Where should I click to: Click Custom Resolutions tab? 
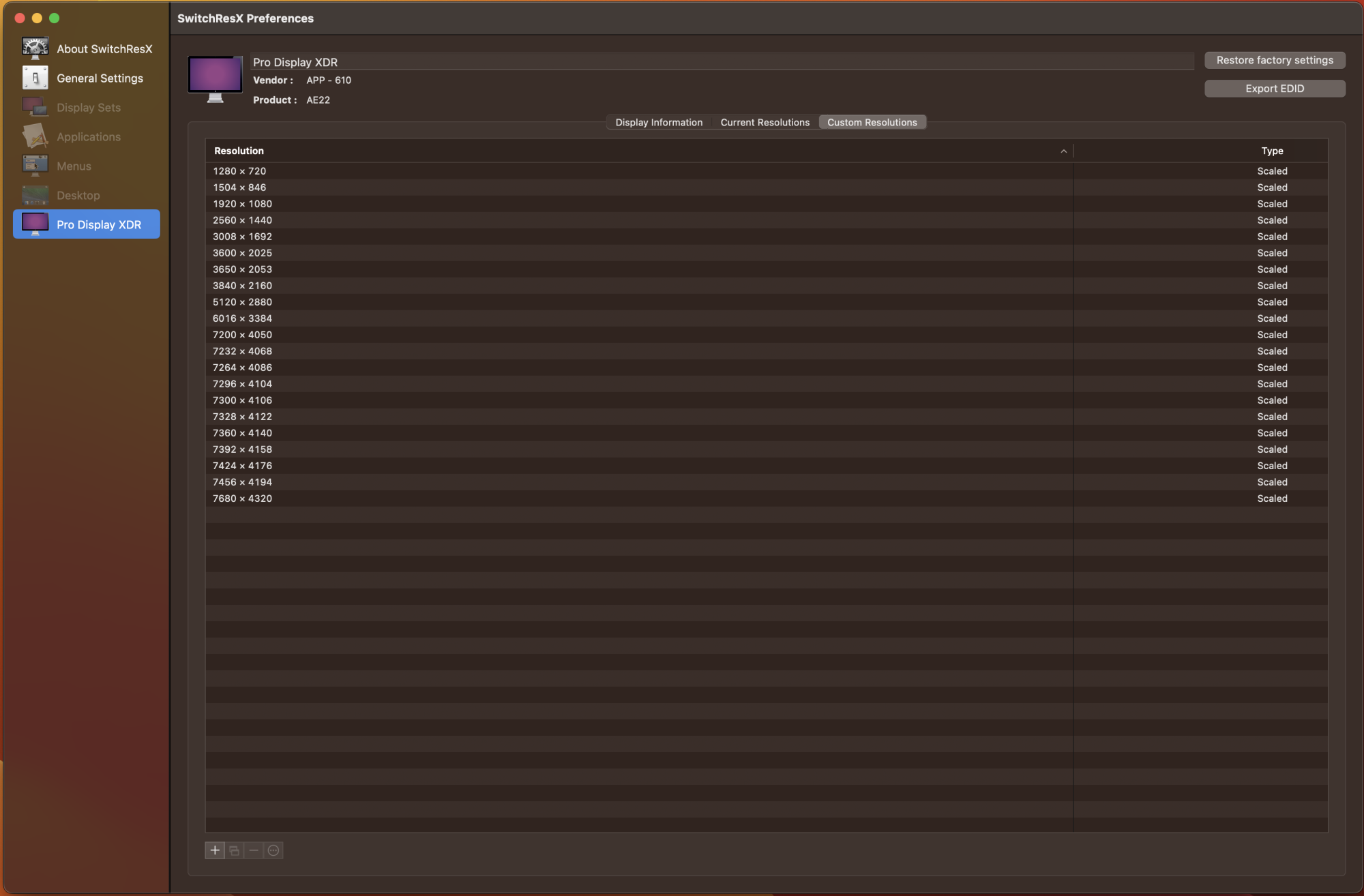[x=872, y=123]
